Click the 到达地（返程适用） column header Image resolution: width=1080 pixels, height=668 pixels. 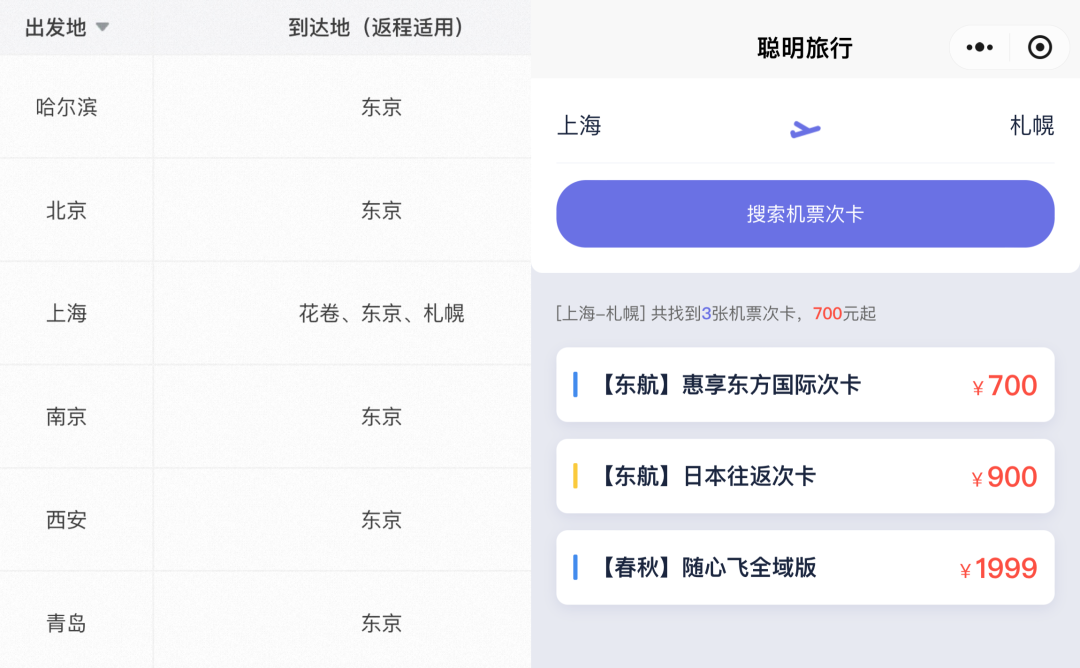378,28
